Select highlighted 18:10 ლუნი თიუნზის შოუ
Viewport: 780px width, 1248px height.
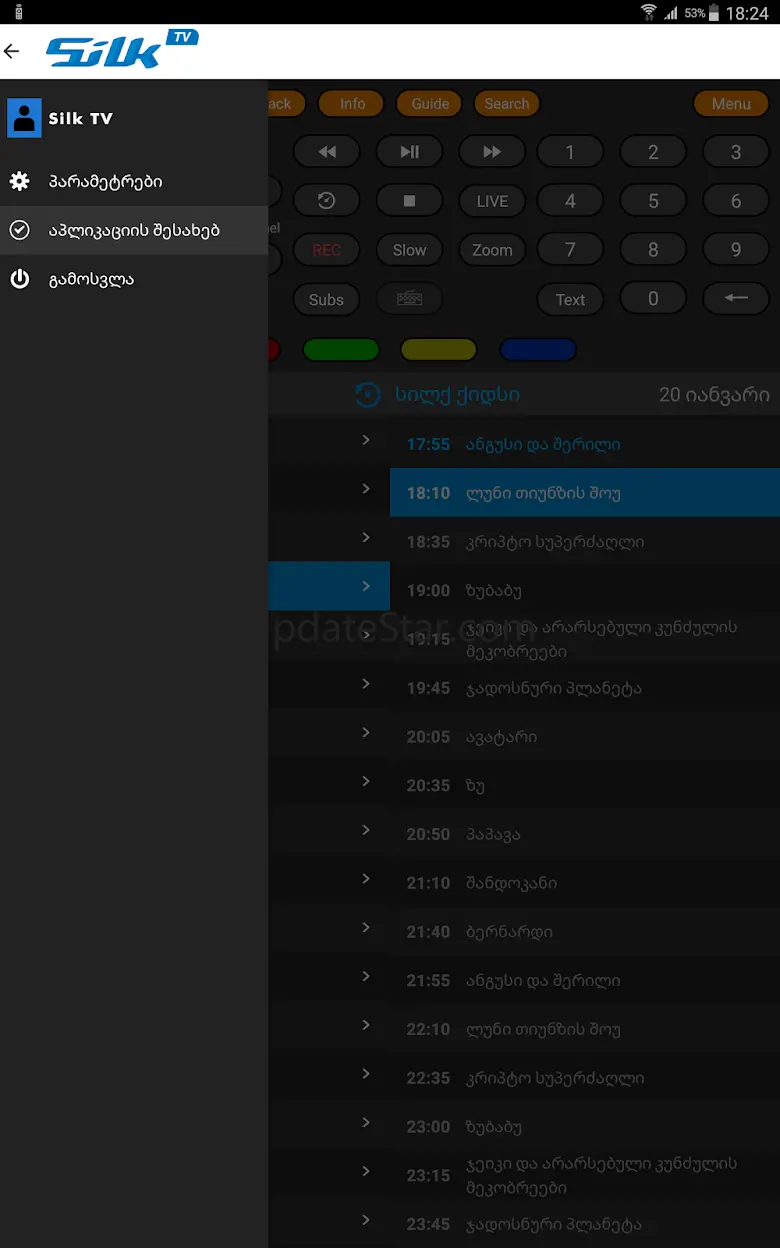[585, 493]
